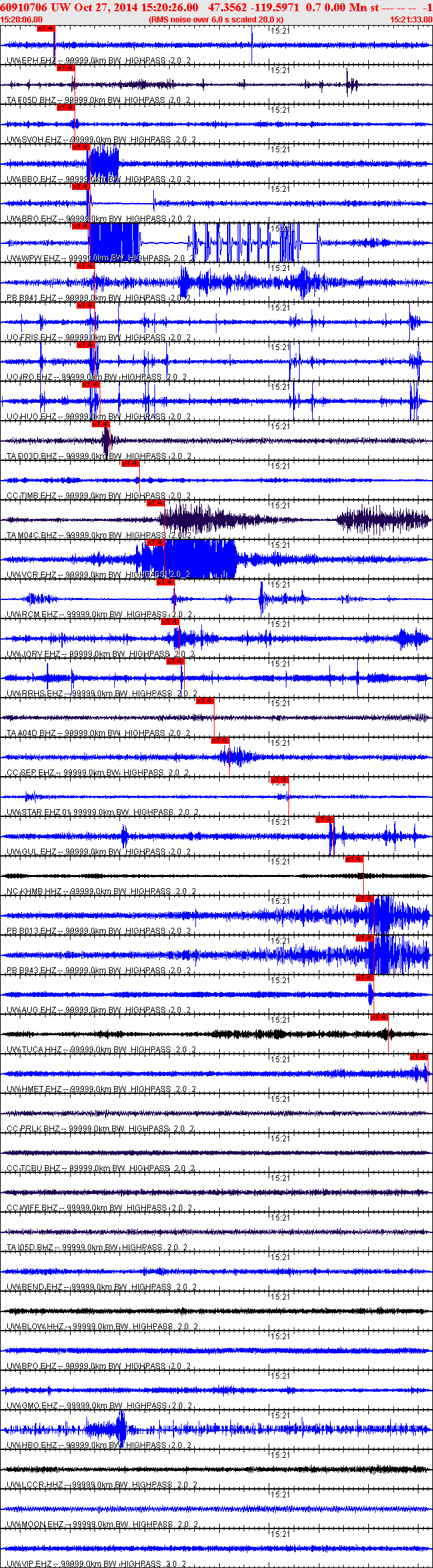Click the pick flag on UW JORV trace

[x=170, y=622]
